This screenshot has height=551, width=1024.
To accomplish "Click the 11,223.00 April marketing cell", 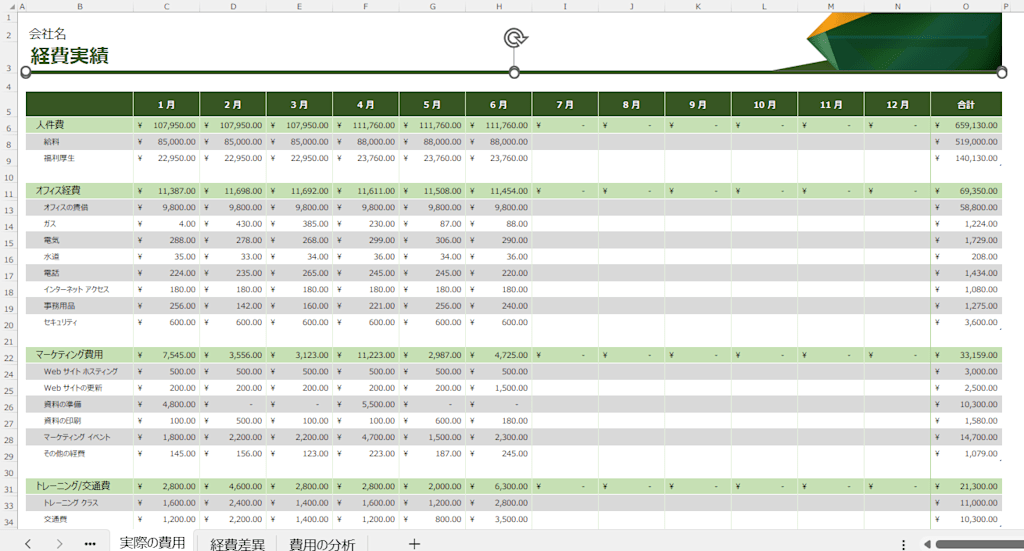I will pyautogui.click(x=366, y=355).
